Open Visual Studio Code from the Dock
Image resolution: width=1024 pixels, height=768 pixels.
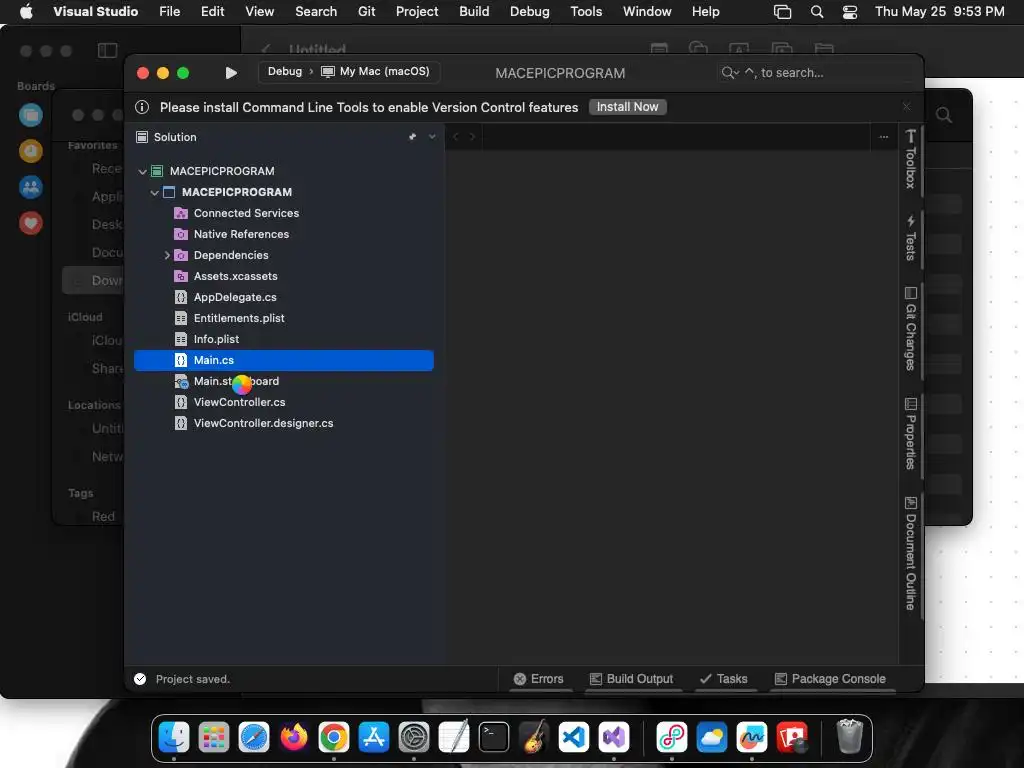[x=574, y=738]
